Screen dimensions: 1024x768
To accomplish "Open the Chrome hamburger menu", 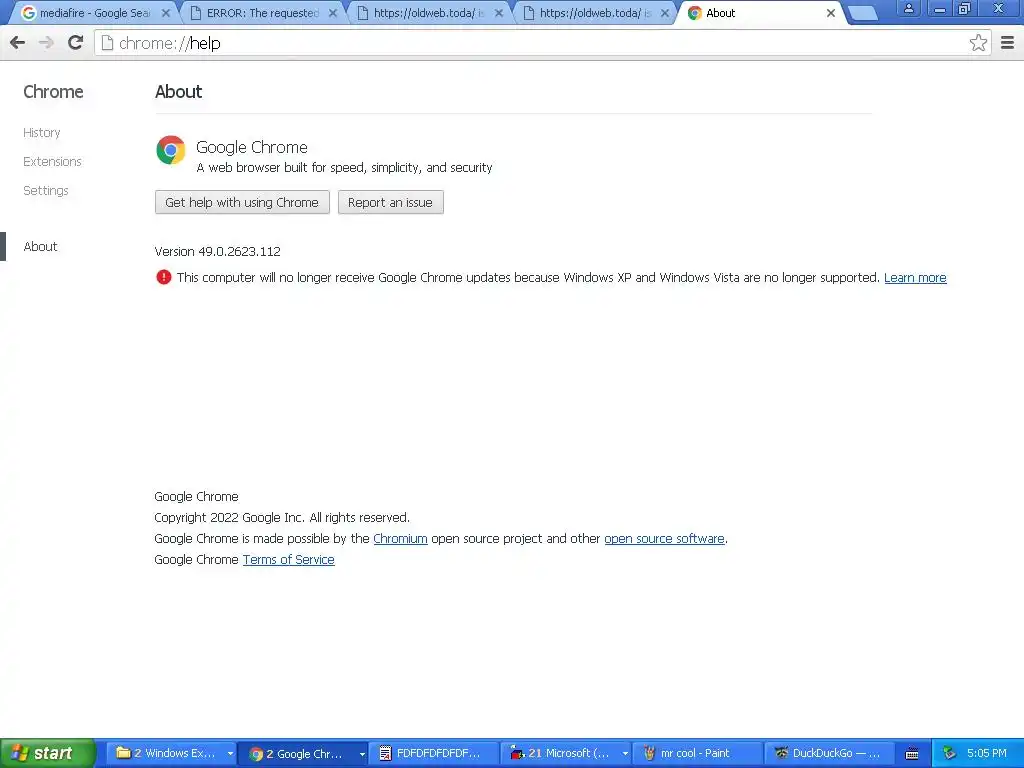I will 1008,43.
